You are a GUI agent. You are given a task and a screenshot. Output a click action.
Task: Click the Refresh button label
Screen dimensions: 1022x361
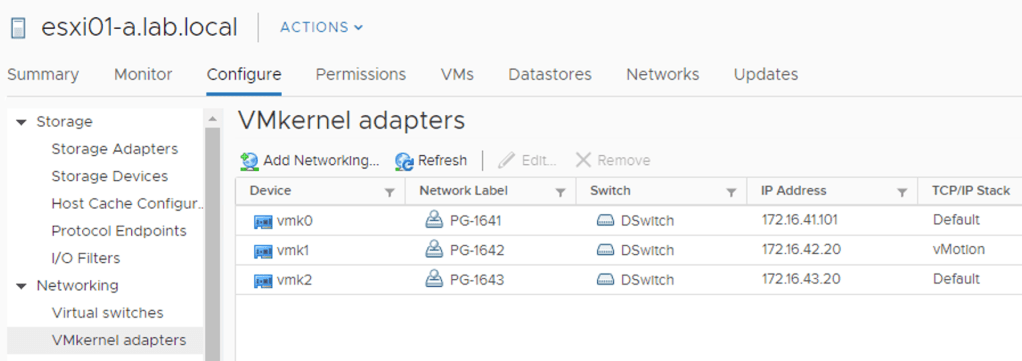point(442,160)
